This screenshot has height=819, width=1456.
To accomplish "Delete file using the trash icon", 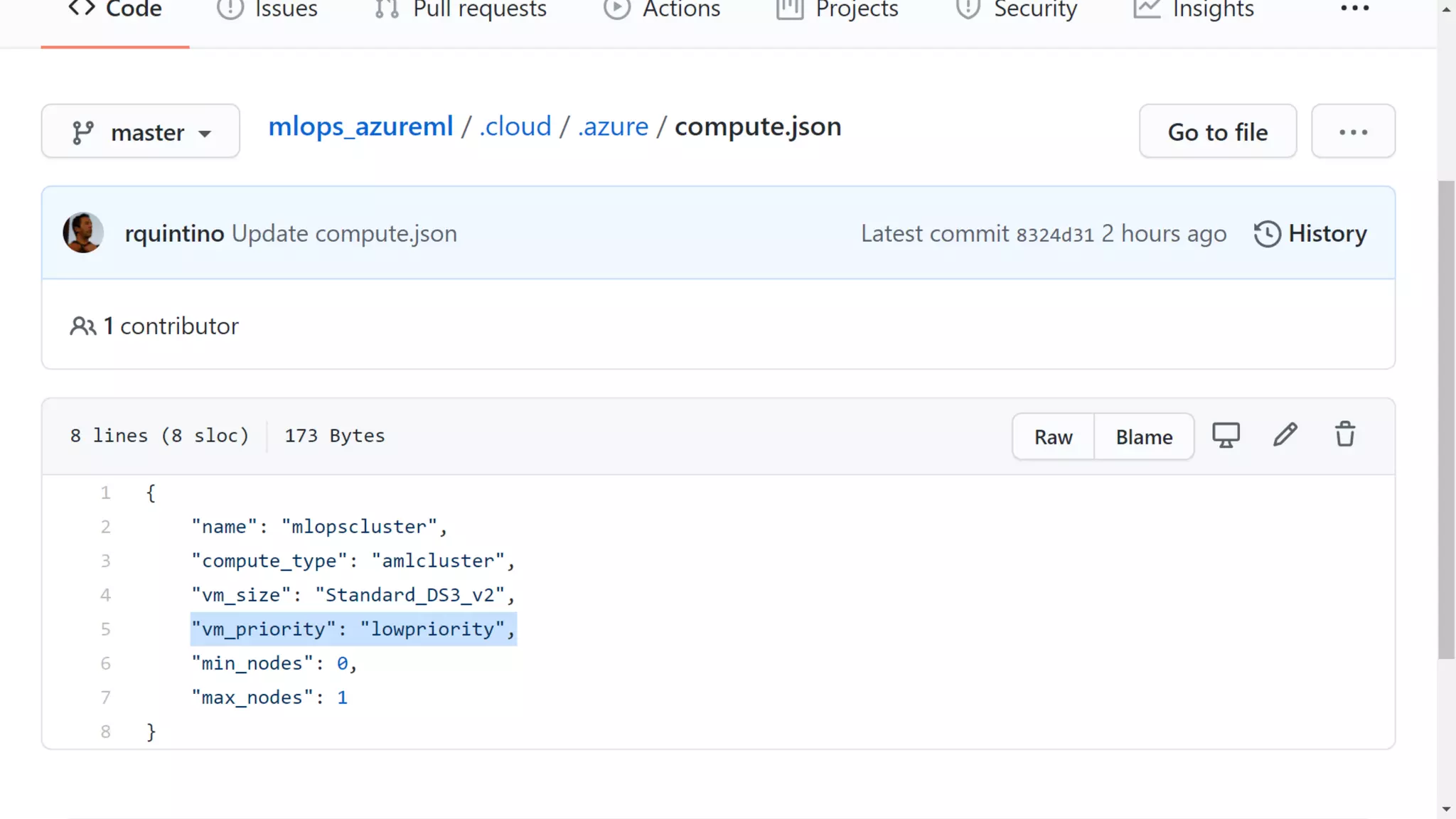I will [1344, 435].
